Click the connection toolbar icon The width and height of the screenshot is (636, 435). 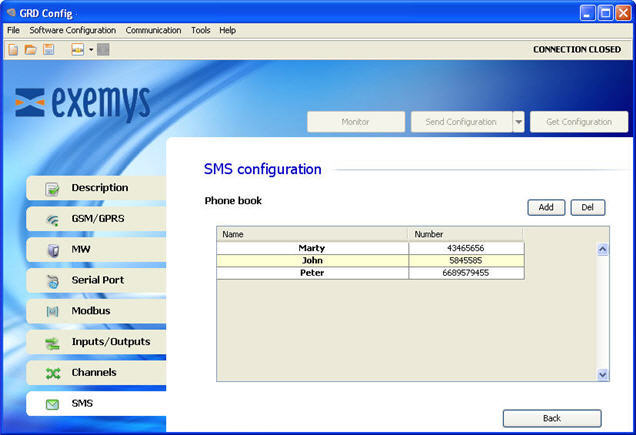pyautogui.click(x=77, y=50)
